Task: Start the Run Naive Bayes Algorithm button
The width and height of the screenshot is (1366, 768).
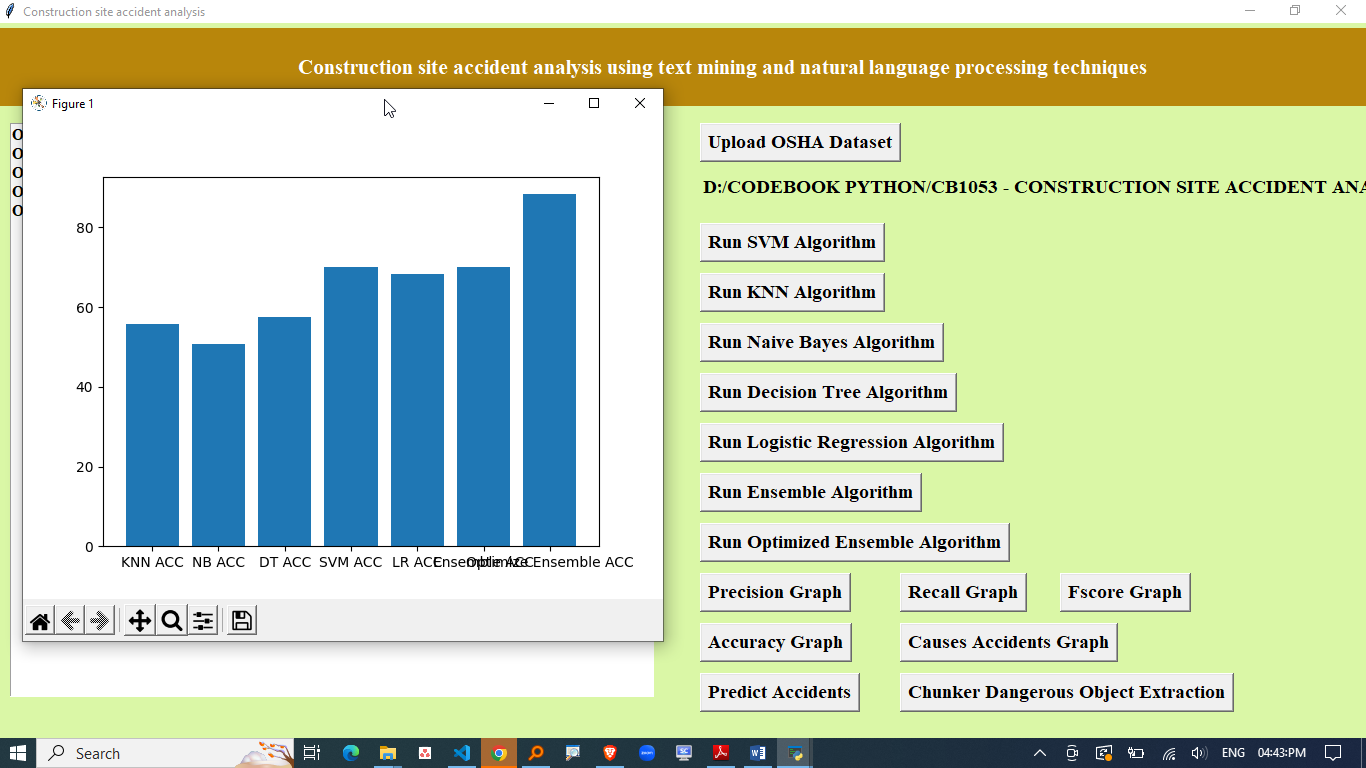Action: coord(821,342)
